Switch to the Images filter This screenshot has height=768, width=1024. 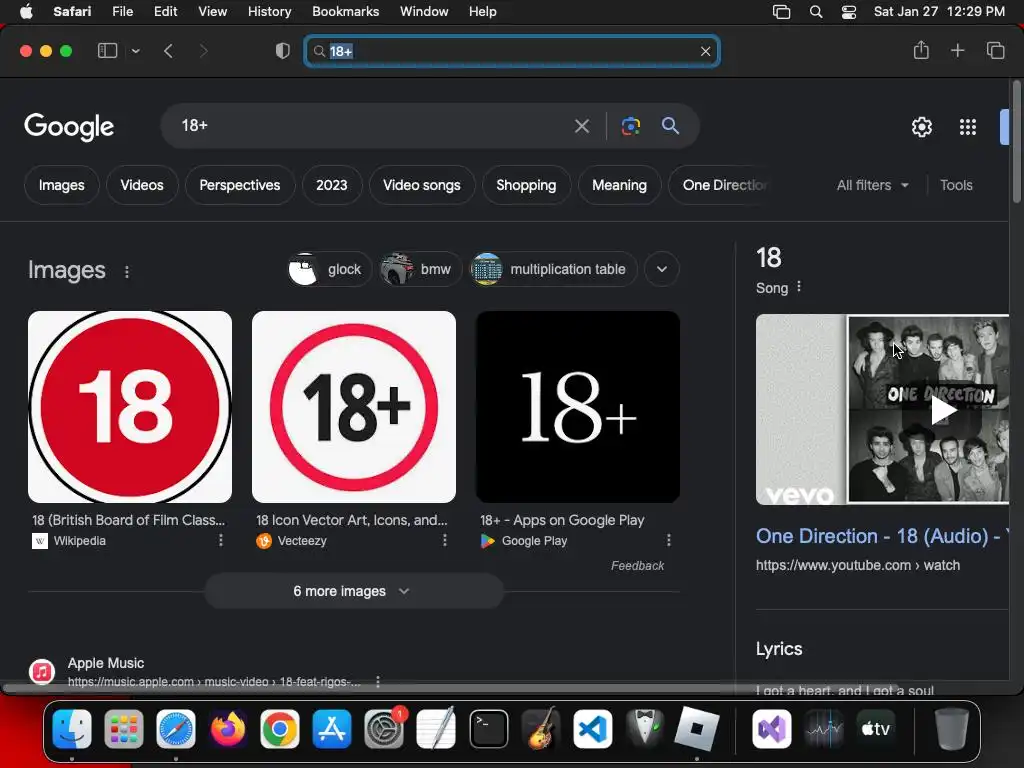[61, 185]
